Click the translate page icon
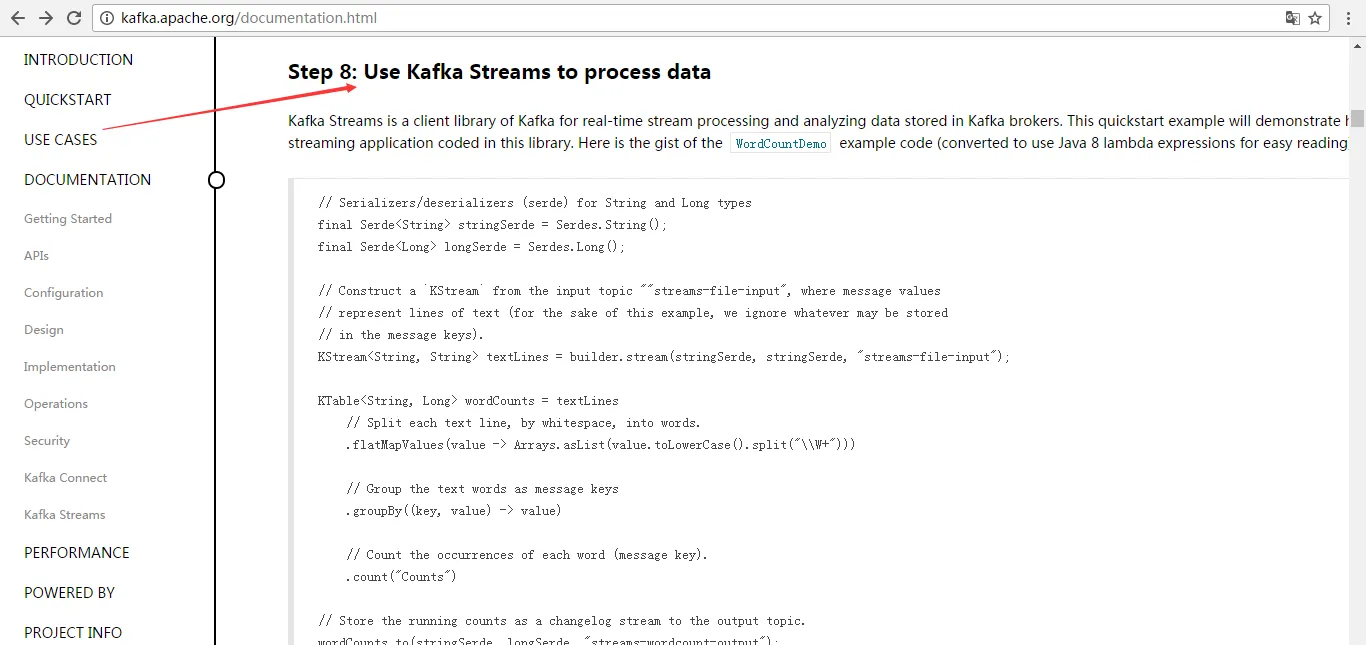This screenshot has width=1366, height=645. [x=1293, y=18]
